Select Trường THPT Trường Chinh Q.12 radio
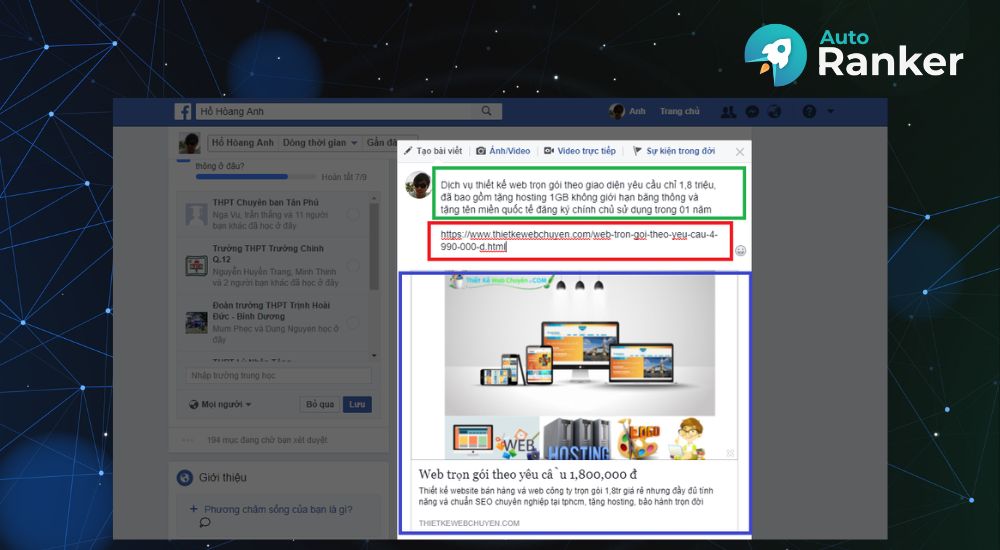The width and height of the screenshot is (1000, 550). pyautogui.click(x=353, y=265)
